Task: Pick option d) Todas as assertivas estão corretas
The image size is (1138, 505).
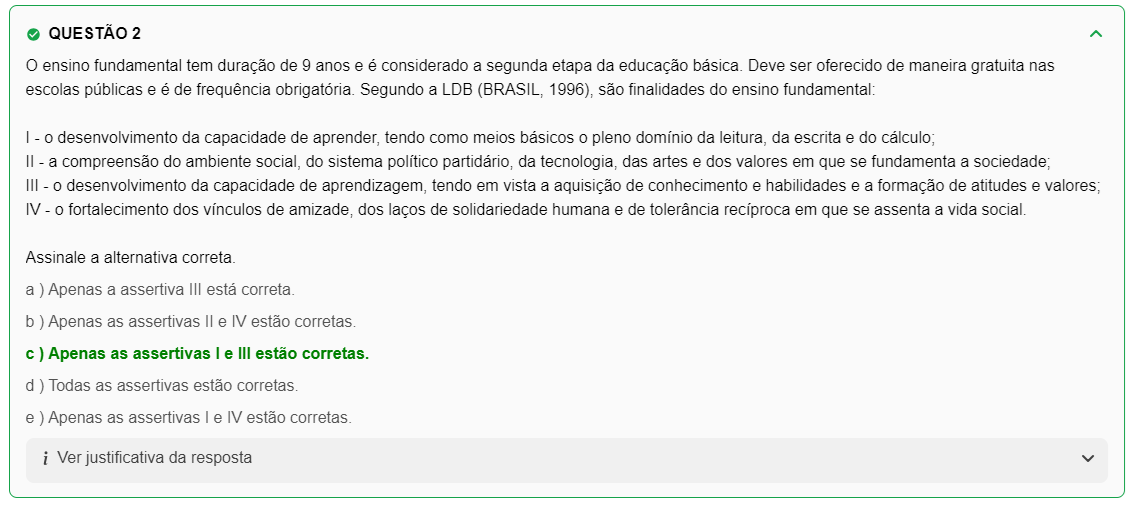Action: click(162, 385)
